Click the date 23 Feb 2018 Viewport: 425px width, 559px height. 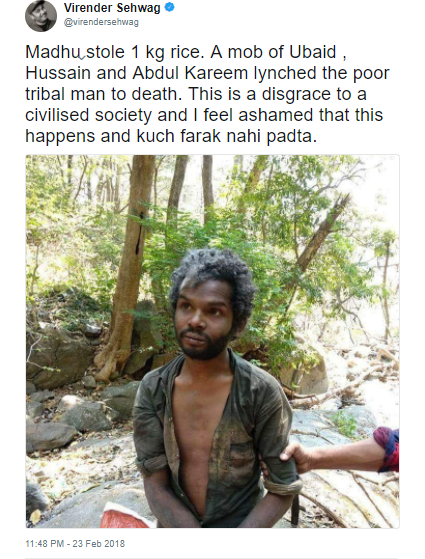99,544
